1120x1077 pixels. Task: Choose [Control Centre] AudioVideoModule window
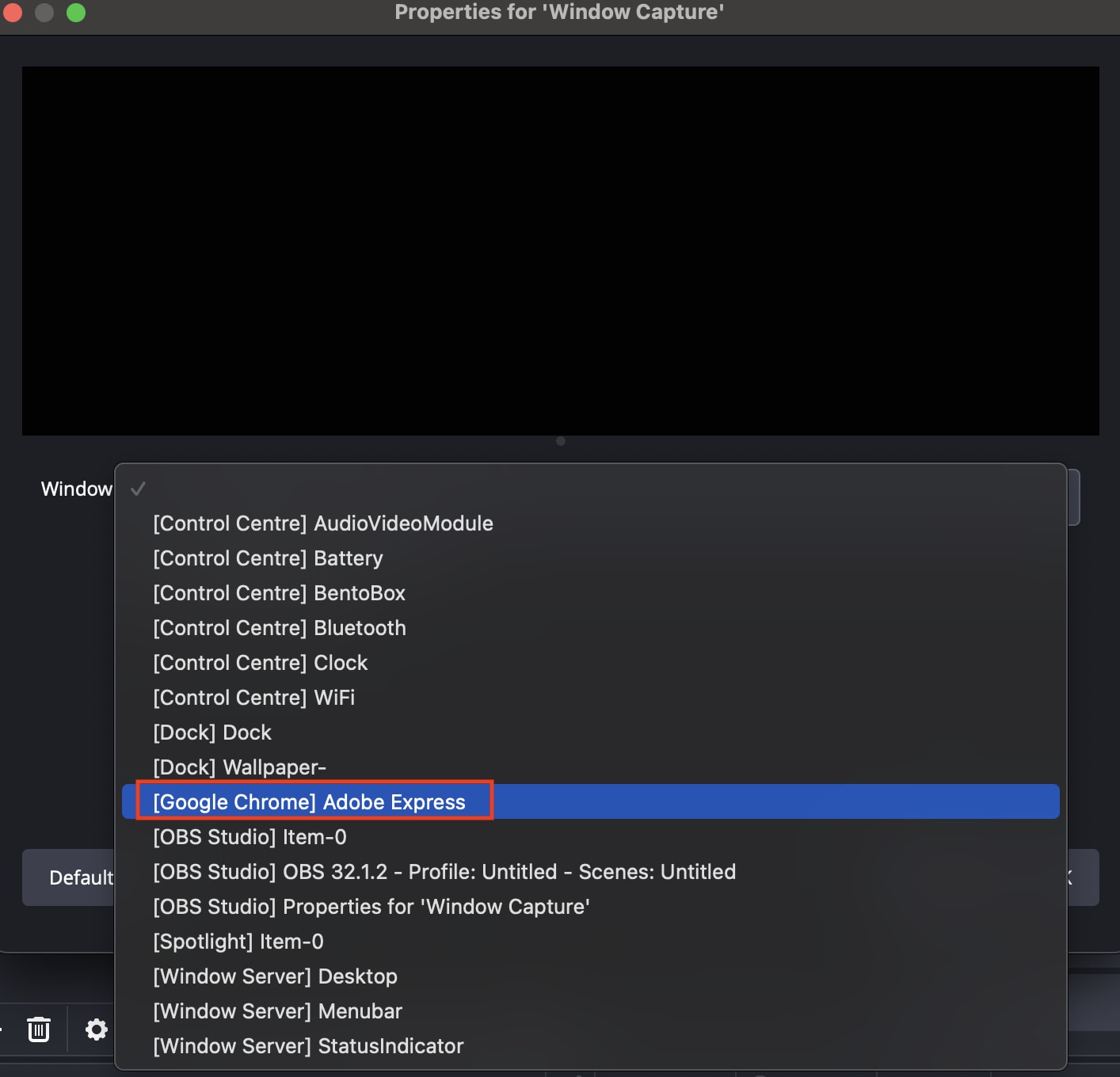[x=591, y=523]
